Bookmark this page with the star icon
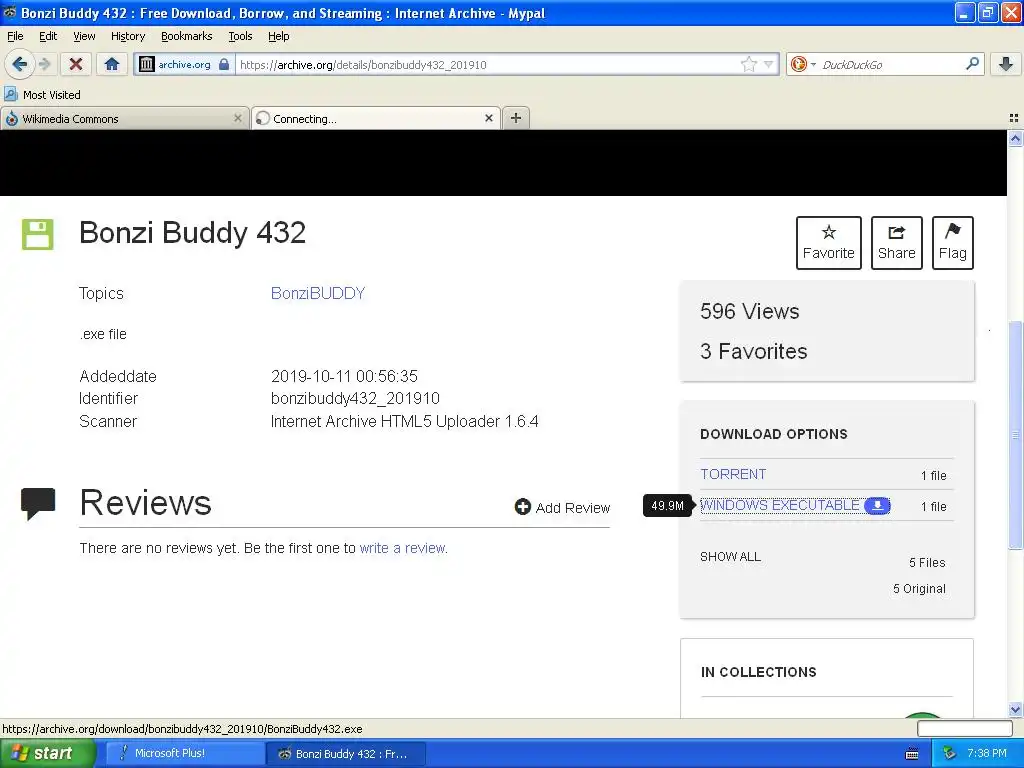This screenshot has width=1024, height=768. click(748, 64)
